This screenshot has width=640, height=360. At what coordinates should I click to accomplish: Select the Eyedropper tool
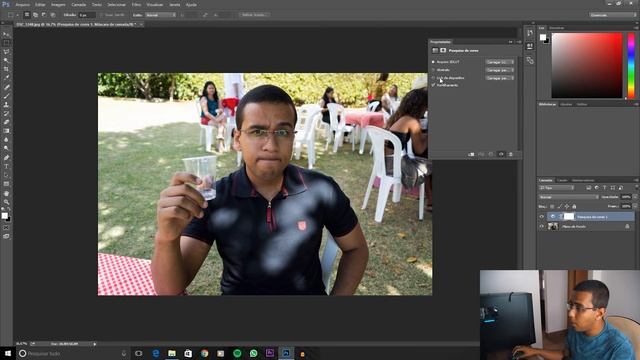(x=6, y=78)
